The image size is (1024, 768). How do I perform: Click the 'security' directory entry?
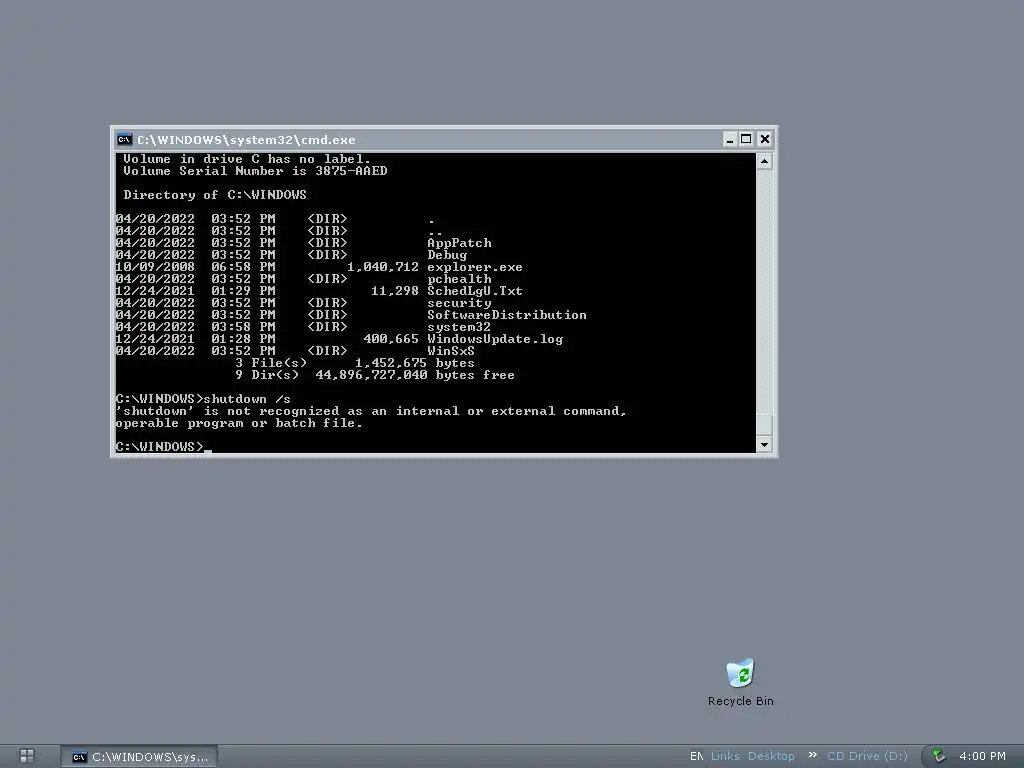click(459, 303)
